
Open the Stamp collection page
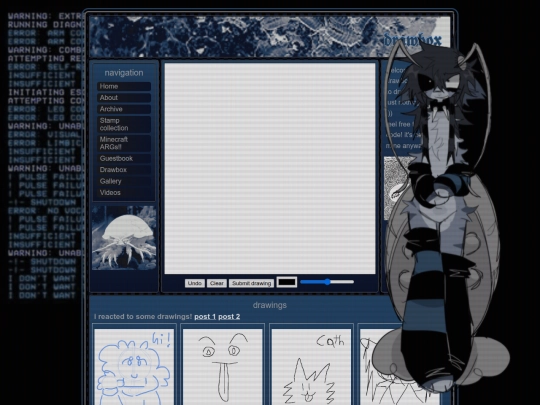pyautogui.click(x=124, y=124)
